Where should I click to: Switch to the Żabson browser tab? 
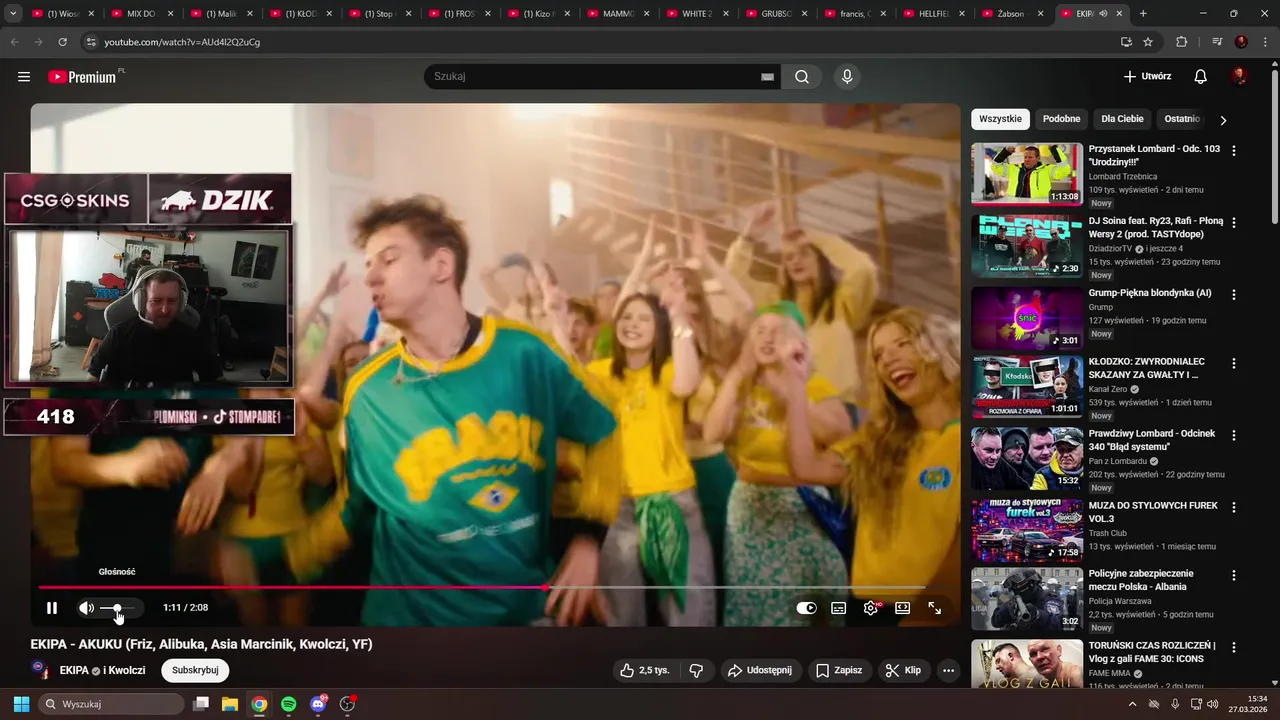tap(1012, 14)
